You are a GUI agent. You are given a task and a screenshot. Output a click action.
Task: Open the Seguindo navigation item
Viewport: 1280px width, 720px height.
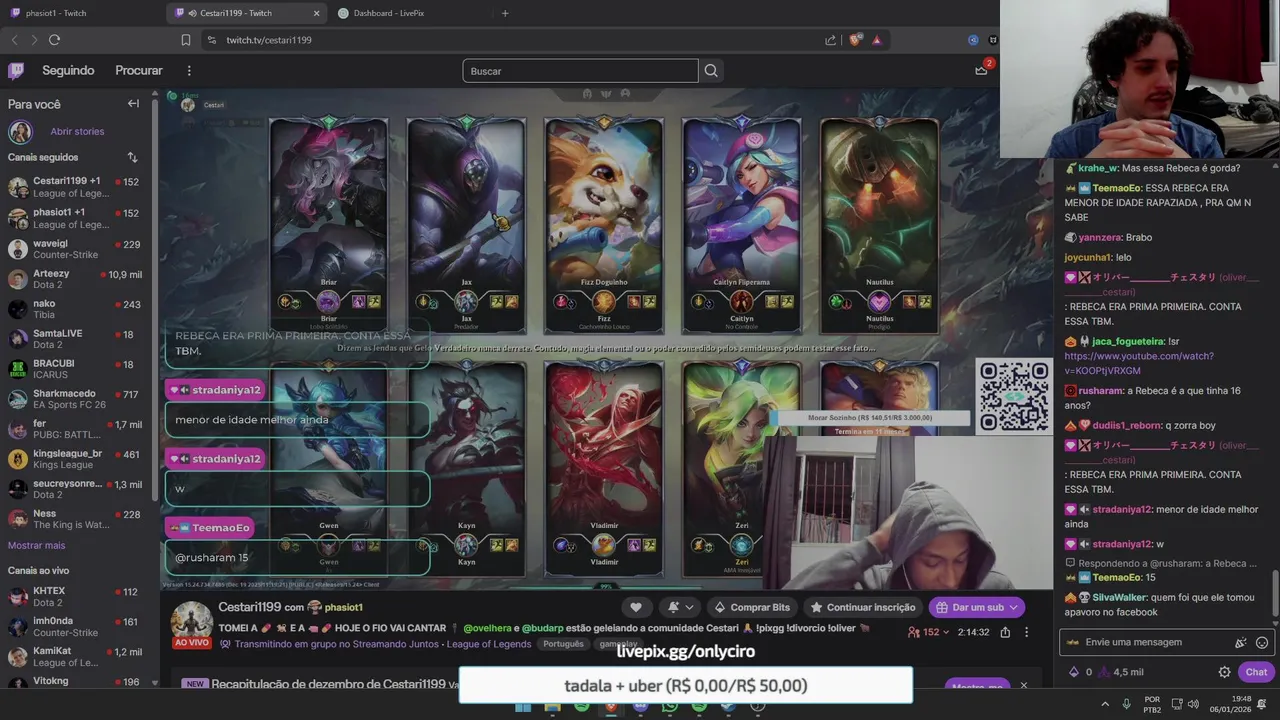click(x=68, y=70)
